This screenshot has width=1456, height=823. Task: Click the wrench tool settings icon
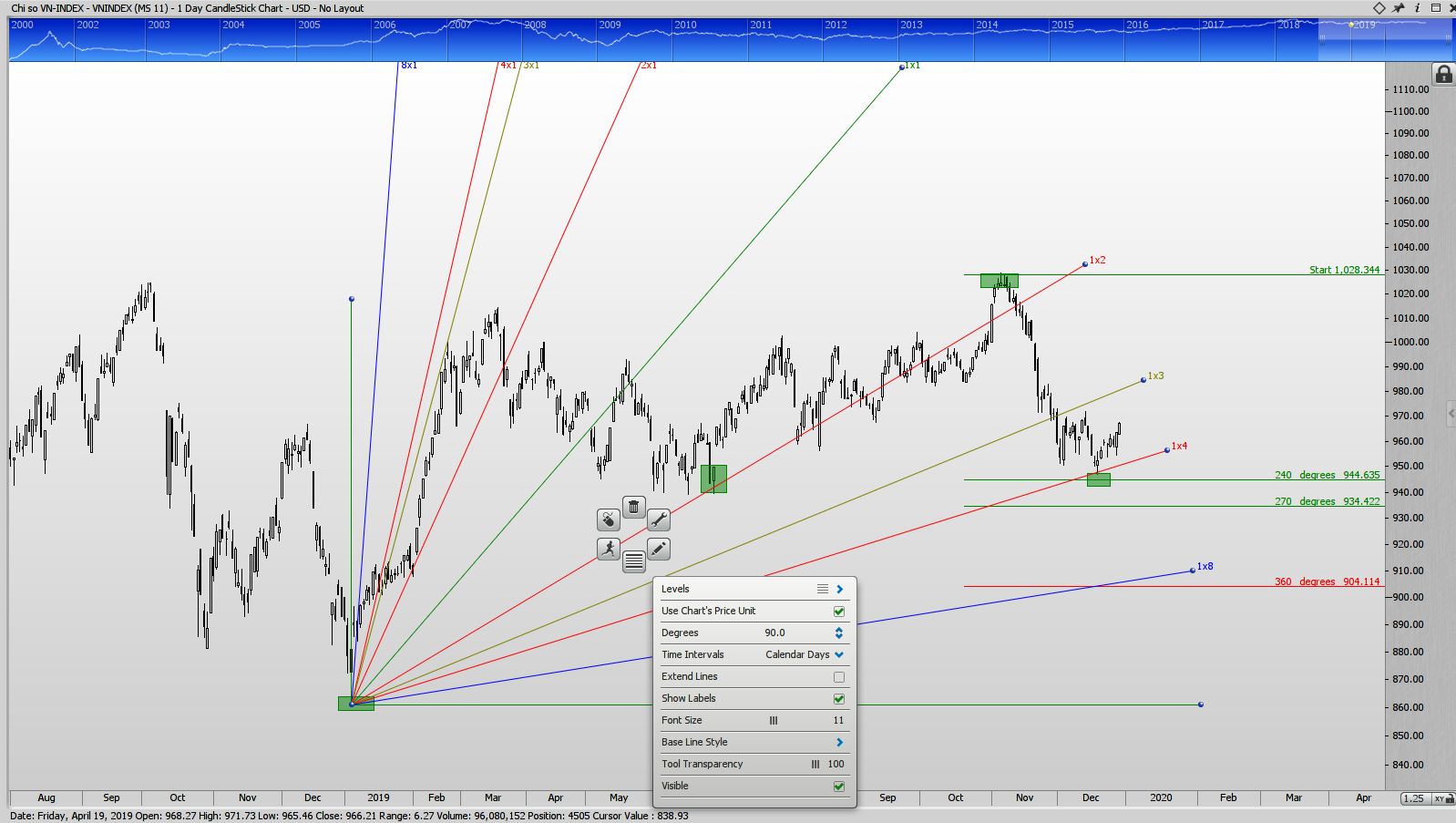tap(659, 520)
